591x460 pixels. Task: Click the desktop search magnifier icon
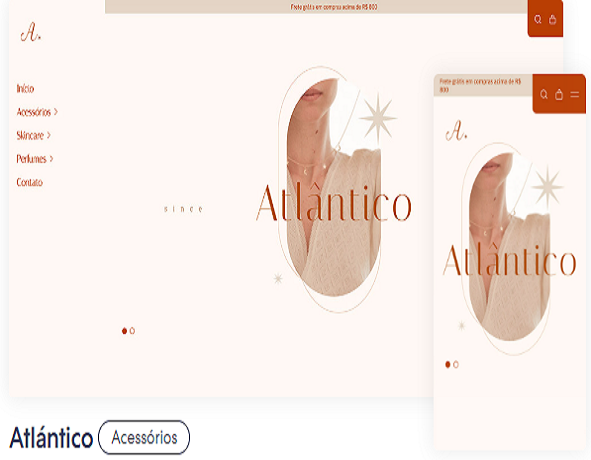[538, 19]
